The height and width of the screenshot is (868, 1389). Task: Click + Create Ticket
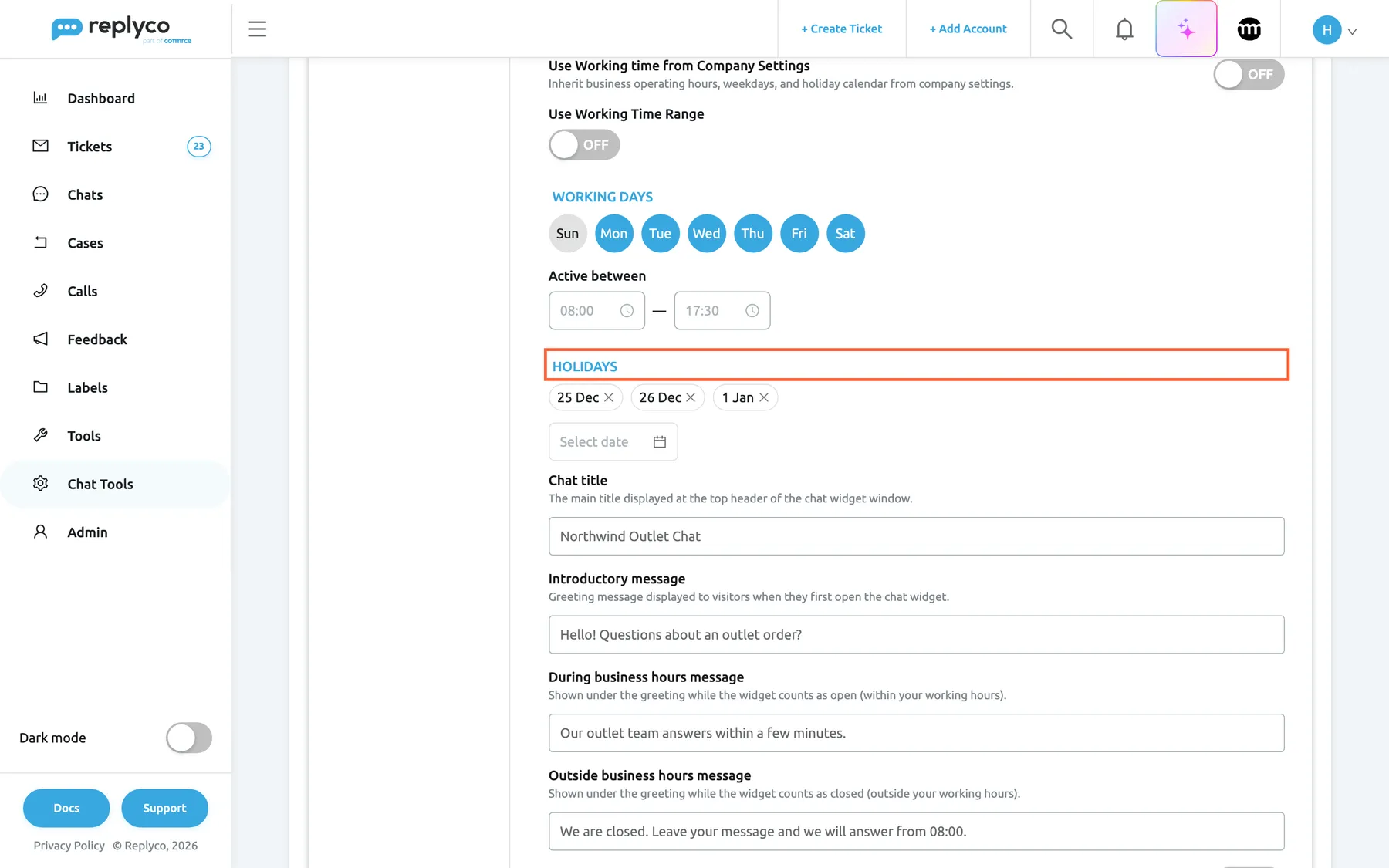pyautogui.click(x=841, y=29)
